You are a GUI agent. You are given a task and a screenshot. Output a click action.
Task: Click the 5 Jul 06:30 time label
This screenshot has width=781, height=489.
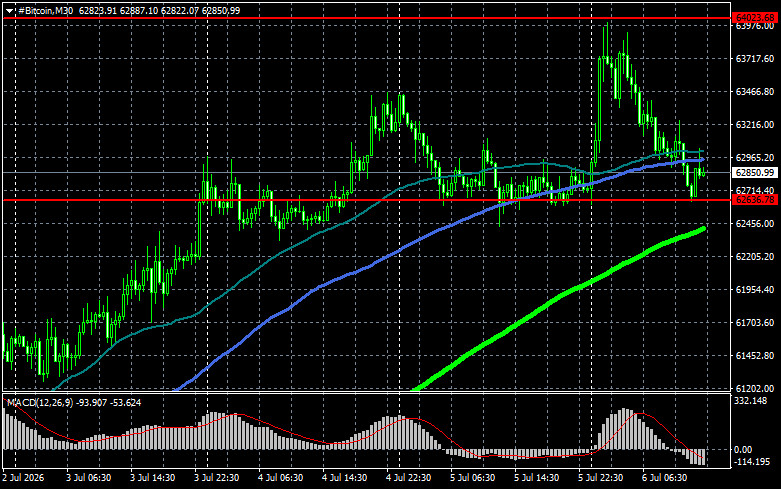pyautogui.click(x=473, y=478)
